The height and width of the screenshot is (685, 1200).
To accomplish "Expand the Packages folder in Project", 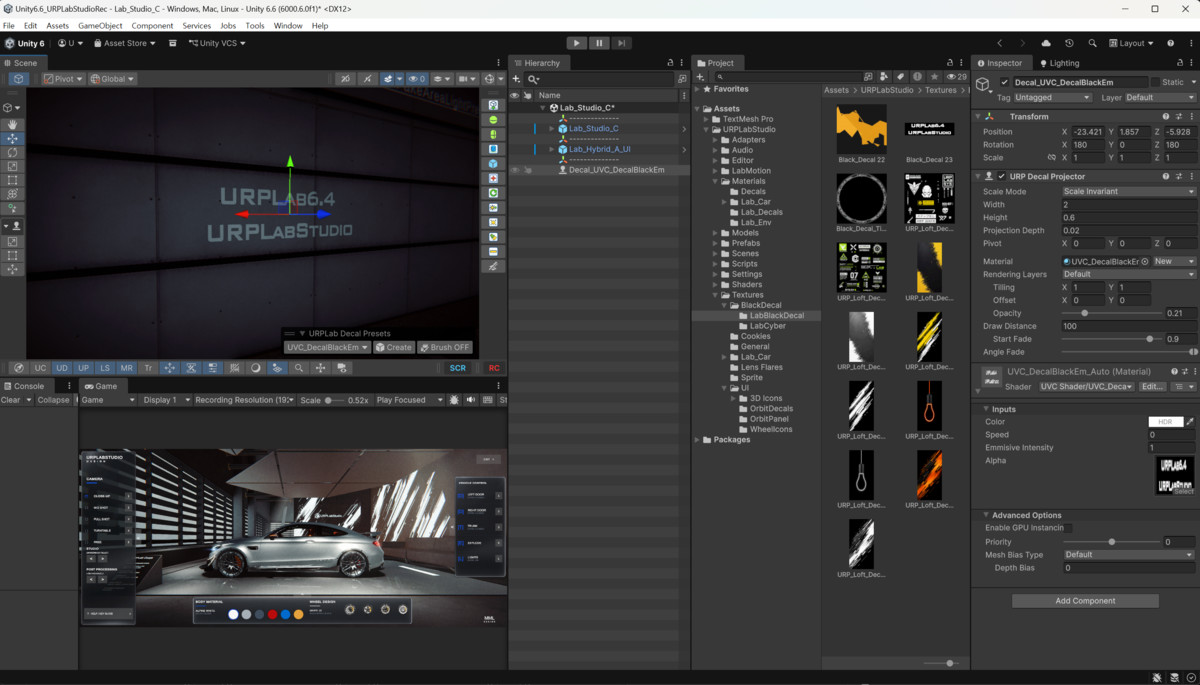I will point(698,440).
